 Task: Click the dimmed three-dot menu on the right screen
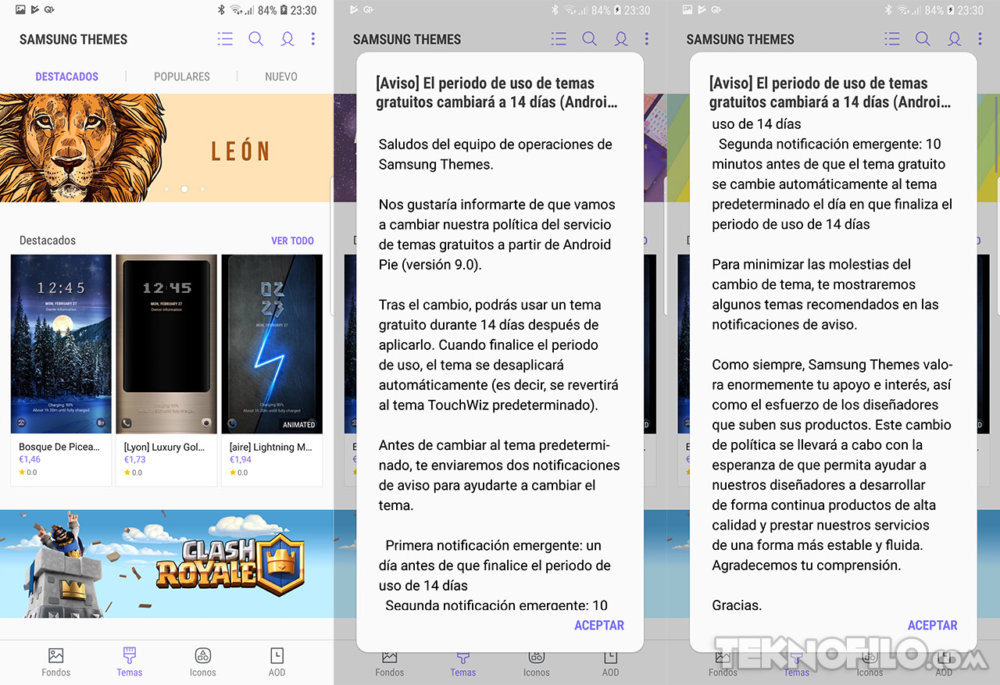(x=980, y=39)
